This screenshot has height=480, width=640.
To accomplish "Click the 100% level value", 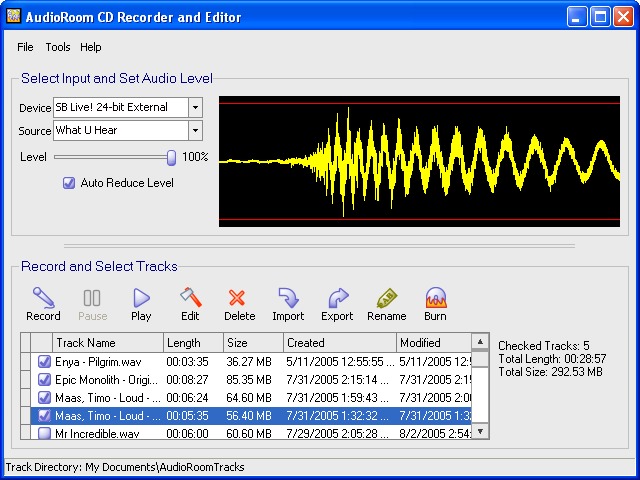I will tap(195, 157).
